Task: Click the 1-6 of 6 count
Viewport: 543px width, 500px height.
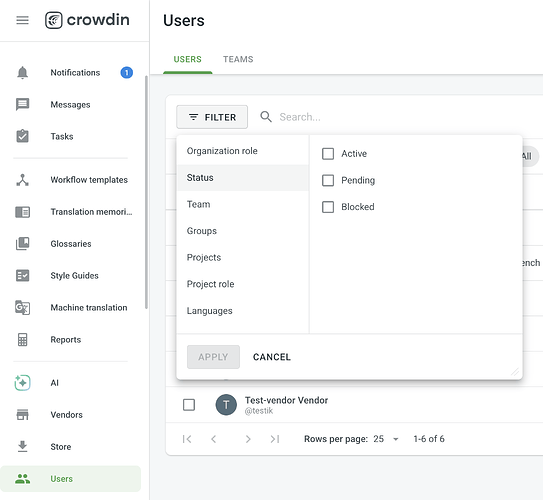Action: click(429, 439)
